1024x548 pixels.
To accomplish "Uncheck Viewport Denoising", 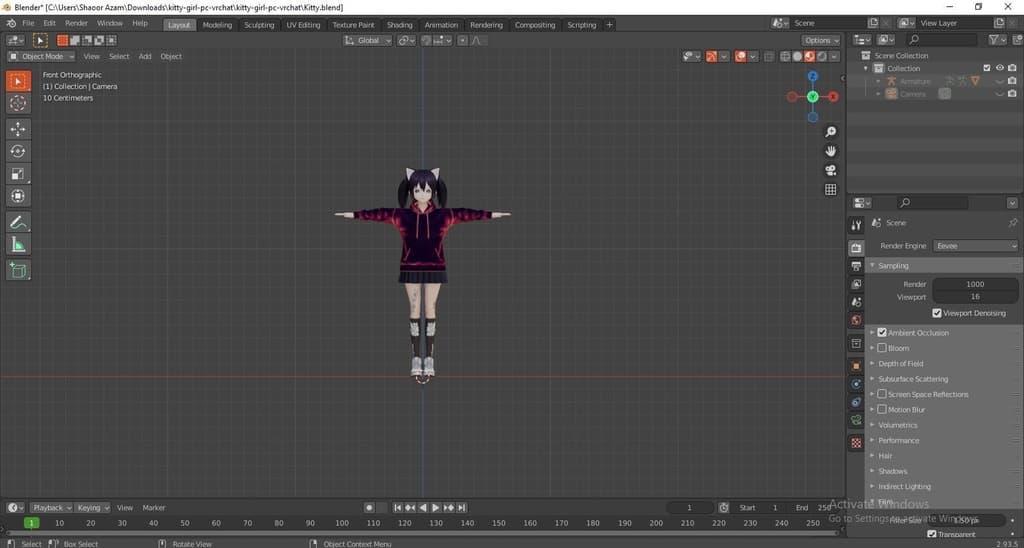I will coord(936,313).
